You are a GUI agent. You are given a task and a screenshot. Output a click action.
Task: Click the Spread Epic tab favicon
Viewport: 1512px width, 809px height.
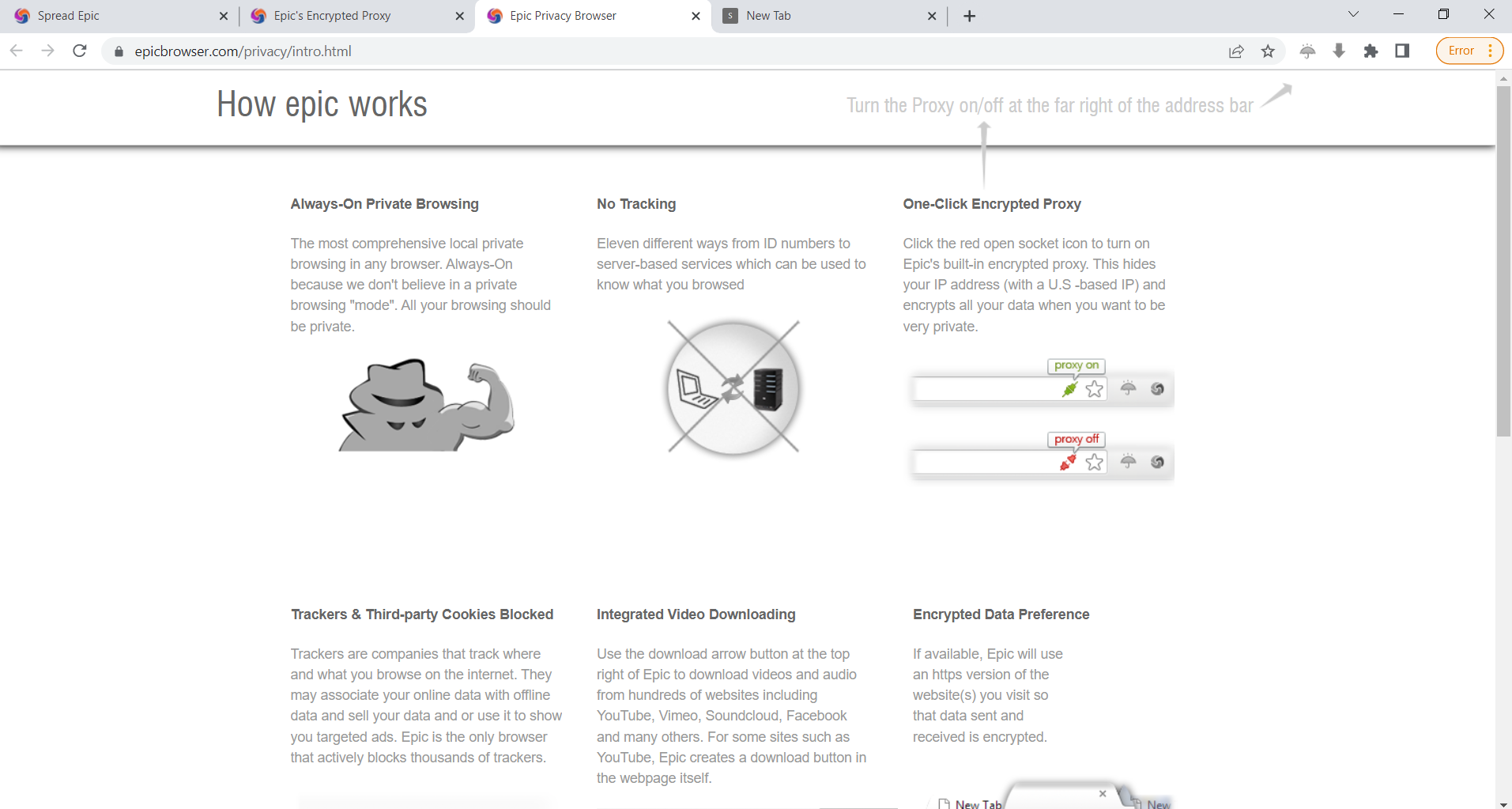click(x=22, y=16)
